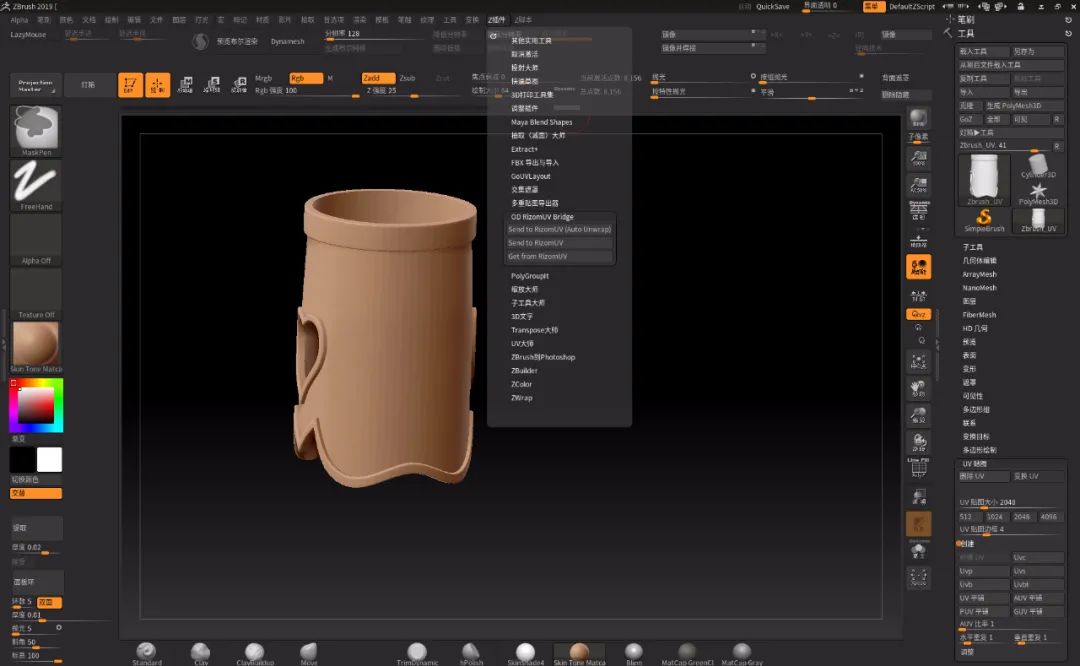Choose the SkinShade4 material sphere

[x=526, y=653]
